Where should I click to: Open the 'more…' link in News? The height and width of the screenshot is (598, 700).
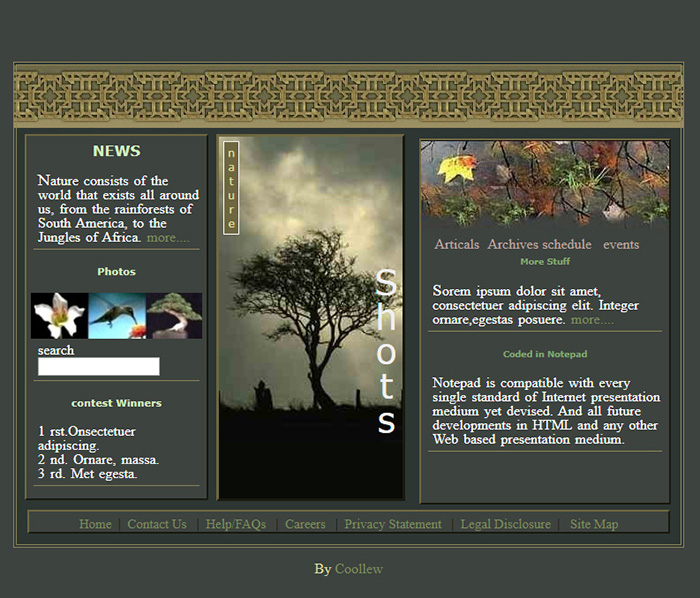167,238
